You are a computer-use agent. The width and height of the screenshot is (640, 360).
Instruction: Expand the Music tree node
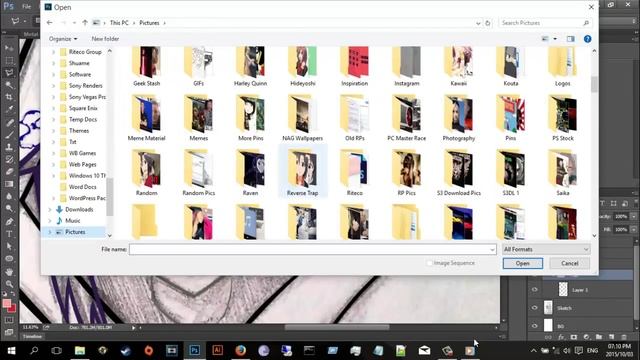pyautogui.click(x=50, y=221)
